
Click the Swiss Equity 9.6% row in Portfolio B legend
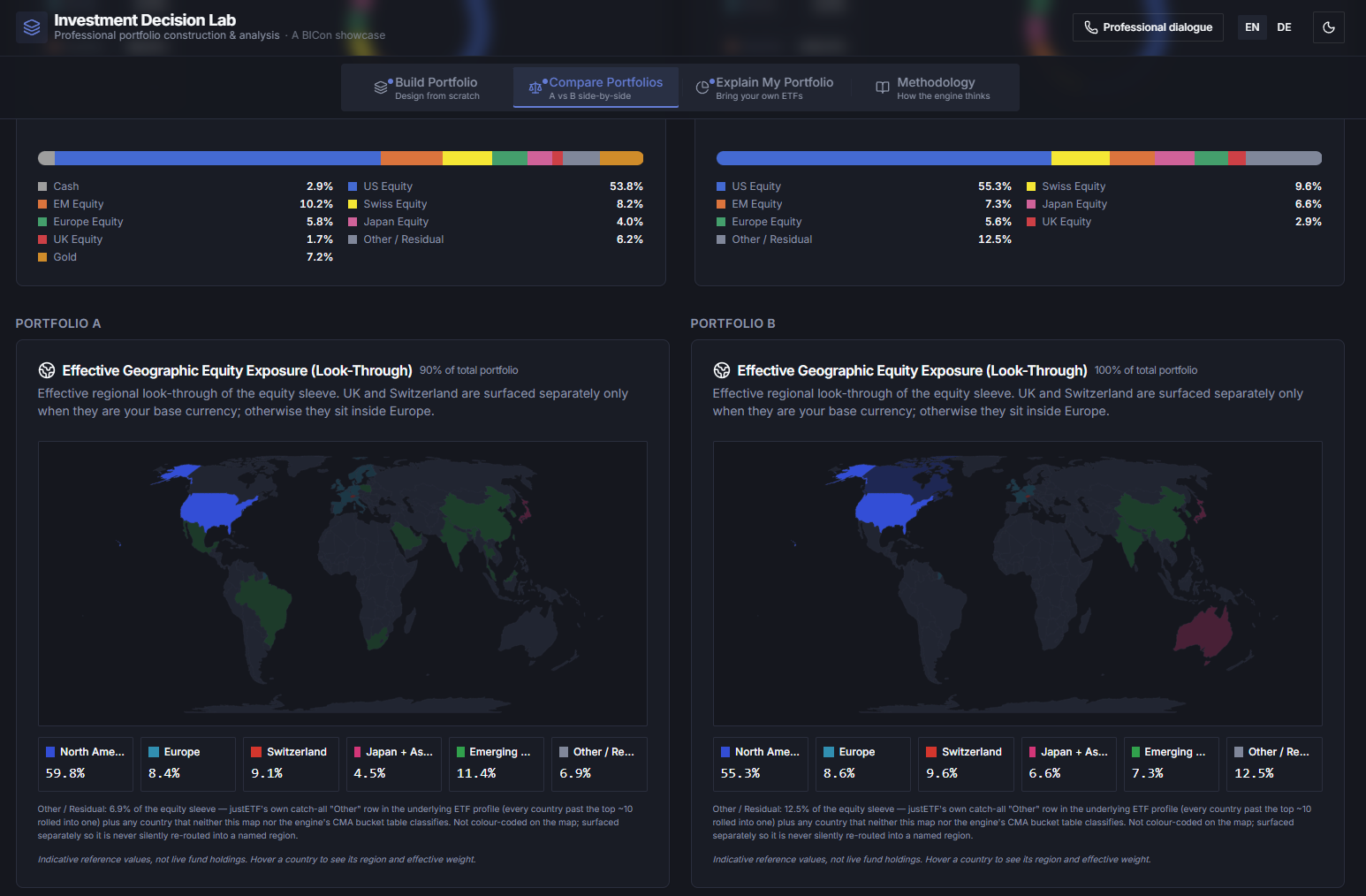[1174, 186]
